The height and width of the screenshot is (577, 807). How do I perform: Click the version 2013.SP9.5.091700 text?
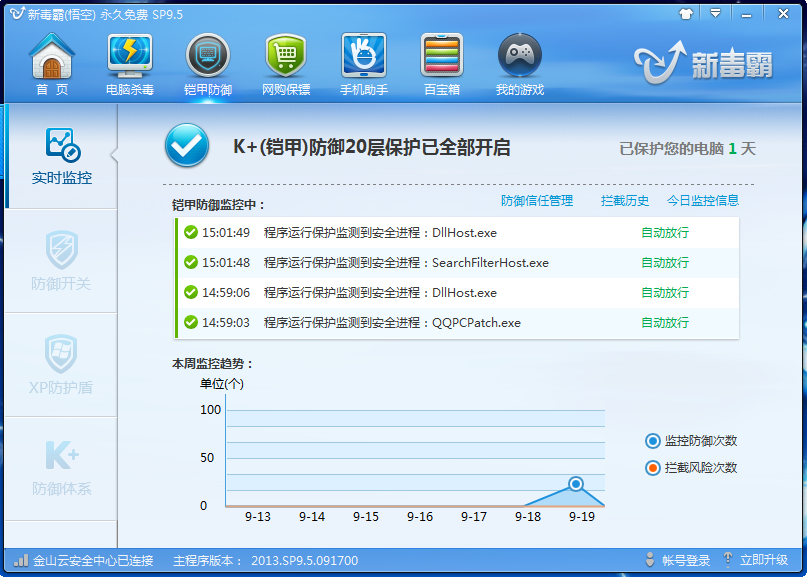tap(305, 561)
